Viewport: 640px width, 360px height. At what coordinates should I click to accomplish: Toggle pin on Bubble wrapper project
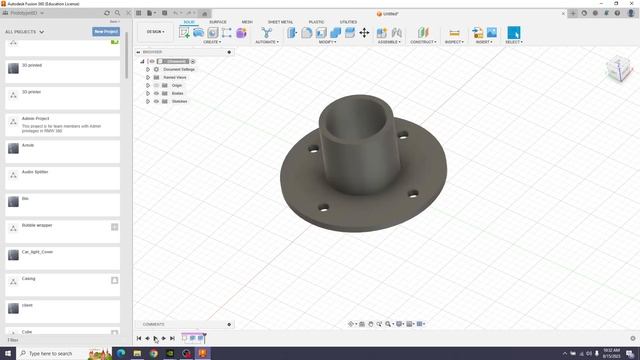tap(115, 227)
